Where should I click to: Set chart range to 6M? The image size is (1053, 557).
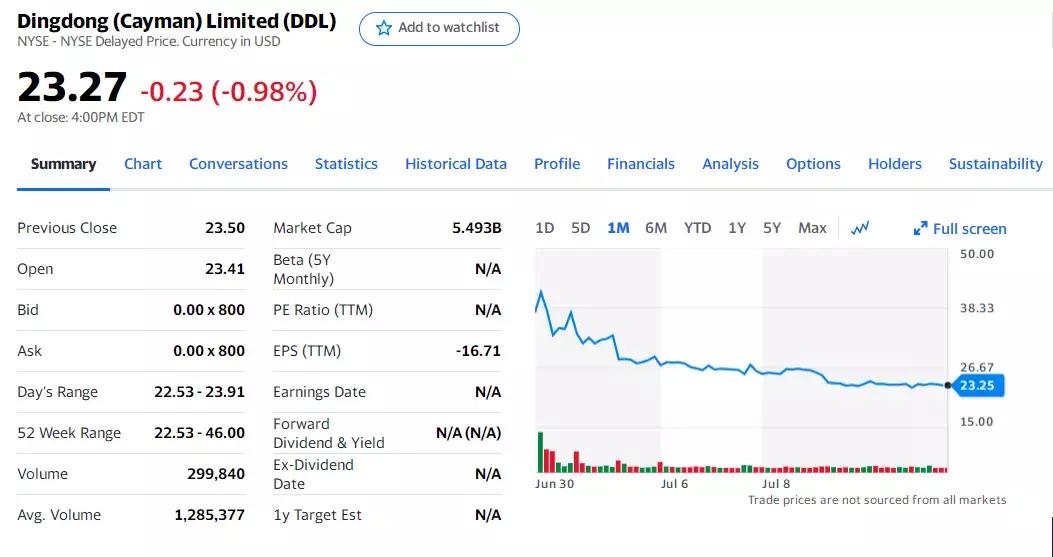click(x=656, y=228)
